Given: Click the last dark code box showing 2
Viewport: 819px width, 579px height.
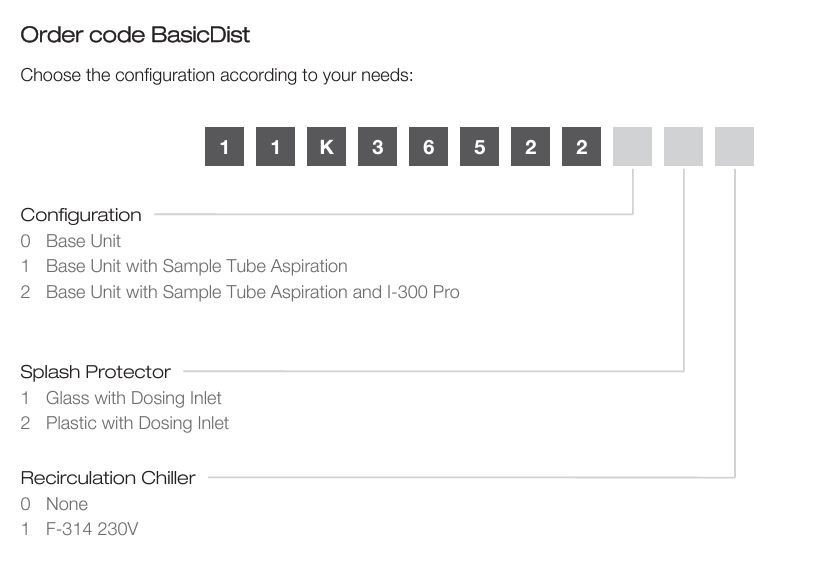Looking at the screenshot, I should pyautogui.click(x=581, y=146).
